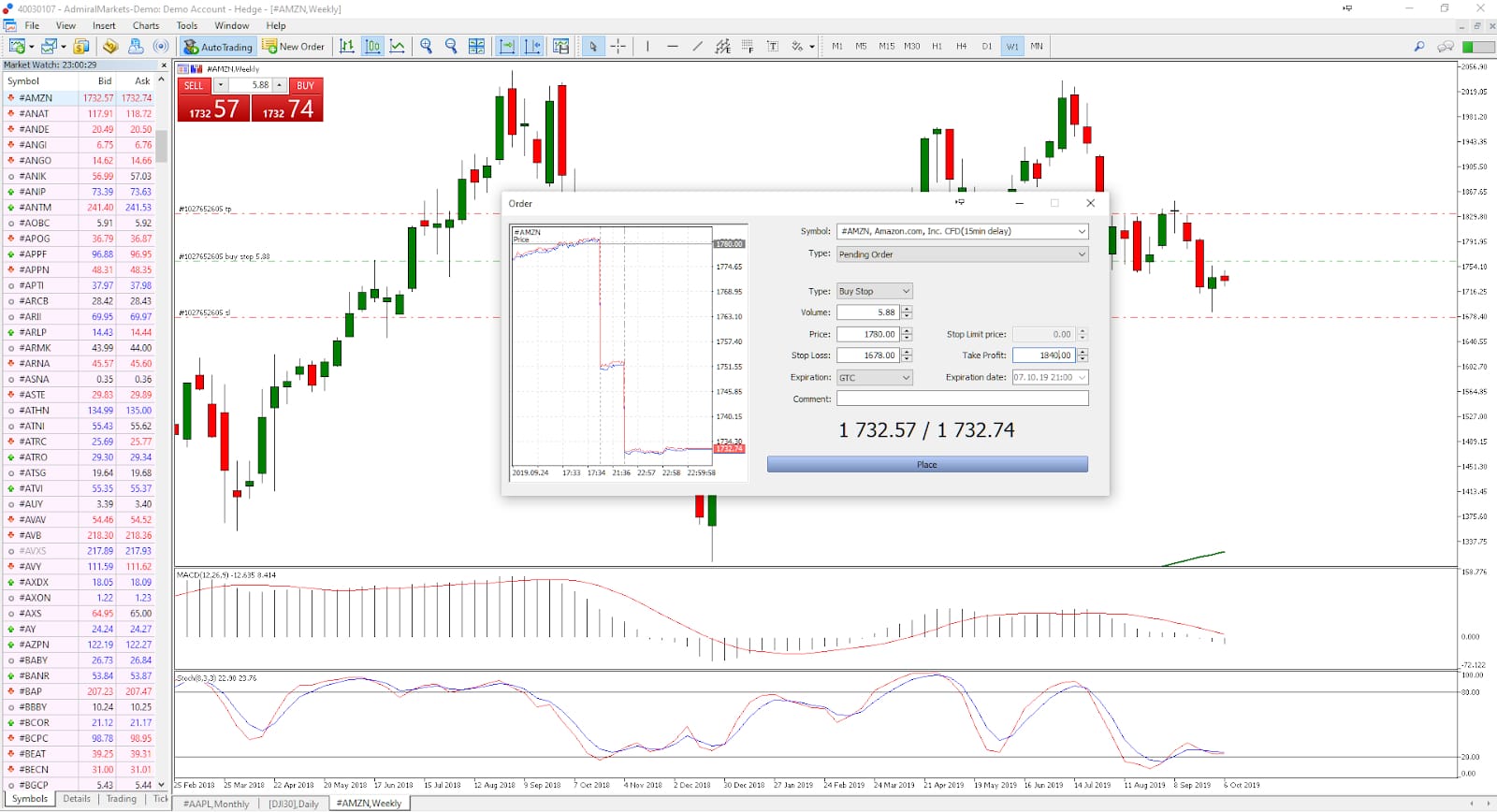Switch timeframe to D1
The height and width of the screenshot is (812, 1497).
click(x=986, y=46)
